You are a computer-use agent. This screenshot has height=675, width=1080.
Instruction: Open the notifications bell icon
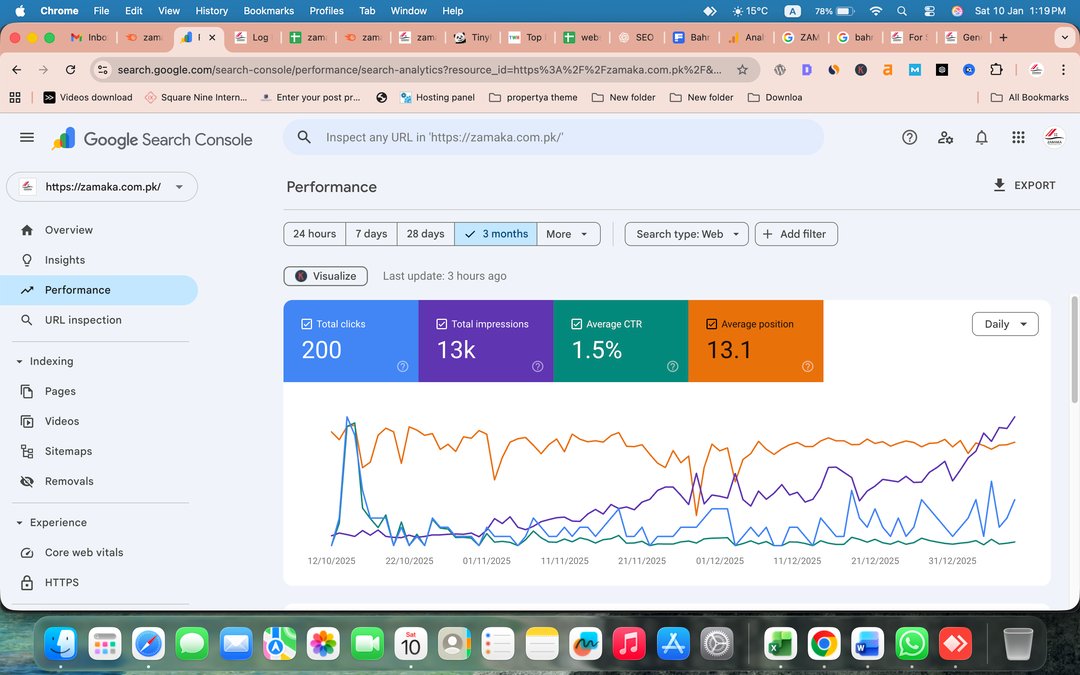(981, 138)
